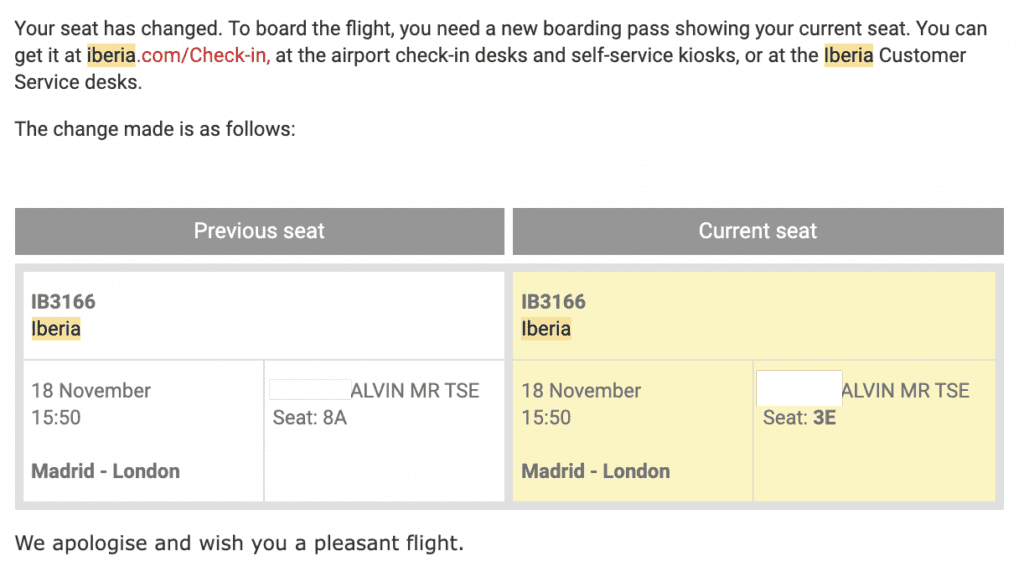1024x577 pixels.
Task: Click the Iberia airline label under Previous seat
Action: point(56,329)
